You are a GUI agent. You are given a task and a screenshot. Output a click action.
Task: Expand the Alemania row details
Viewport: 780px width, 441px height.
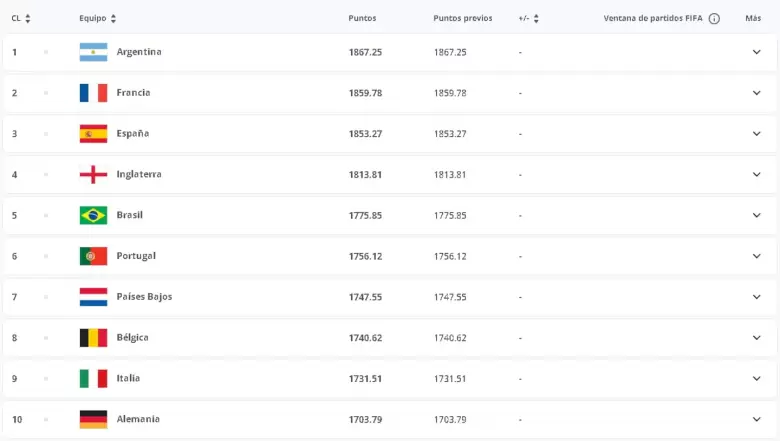click(x=757, y=419)
